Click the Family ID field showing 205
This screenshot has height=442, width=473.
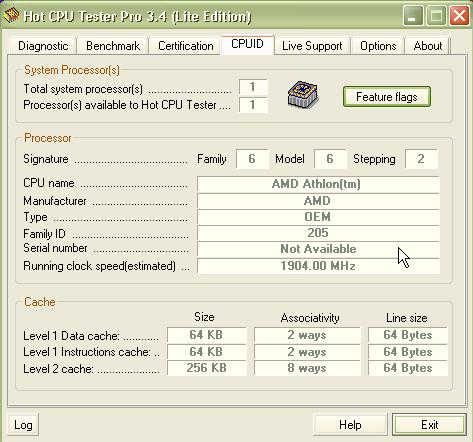point(318,233)
